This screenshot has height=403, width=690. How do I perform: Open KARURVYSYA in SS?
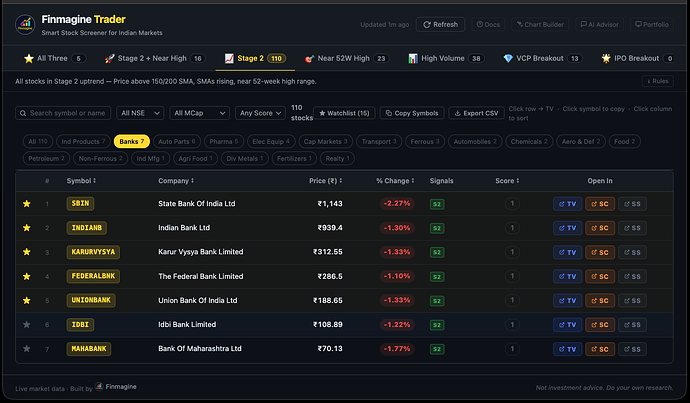point(632,252)
